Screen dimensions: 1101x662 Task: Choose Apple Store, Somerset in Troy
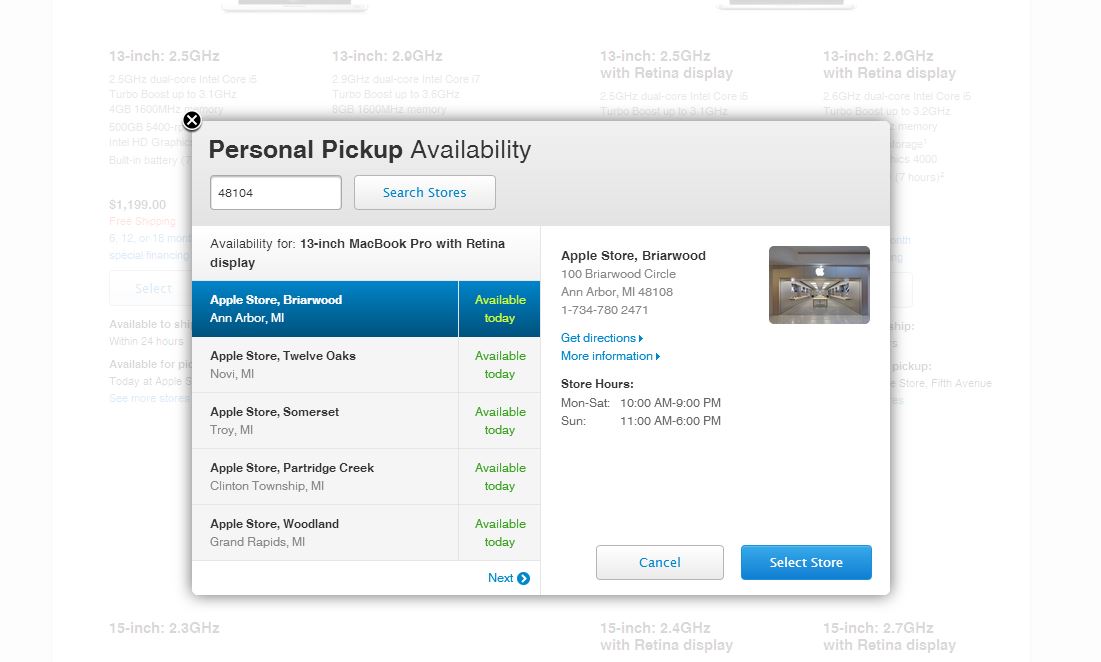325,421
